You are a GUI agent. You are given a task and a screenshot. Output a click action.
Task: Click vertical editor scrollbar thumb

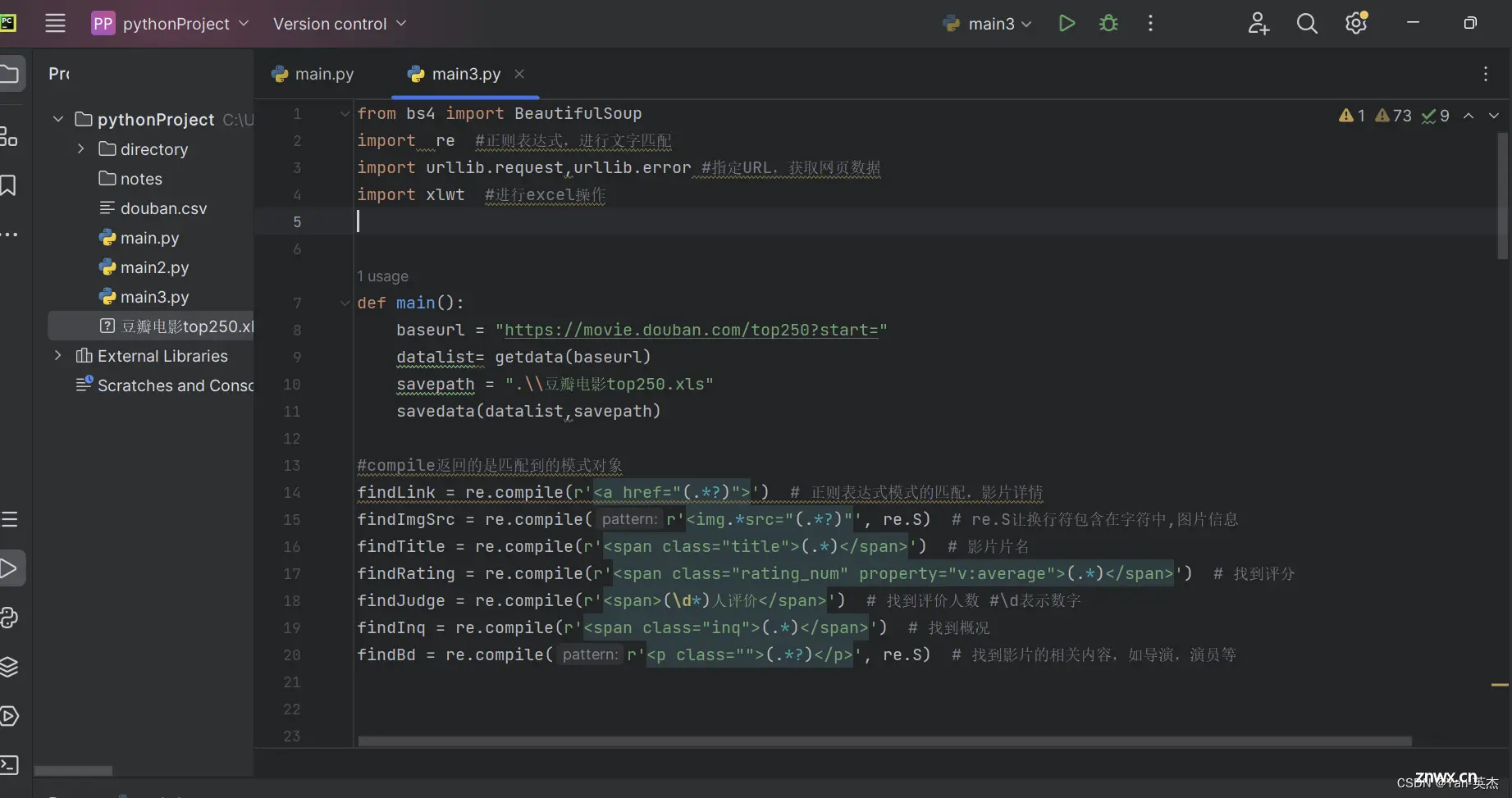coord(1503,197)
